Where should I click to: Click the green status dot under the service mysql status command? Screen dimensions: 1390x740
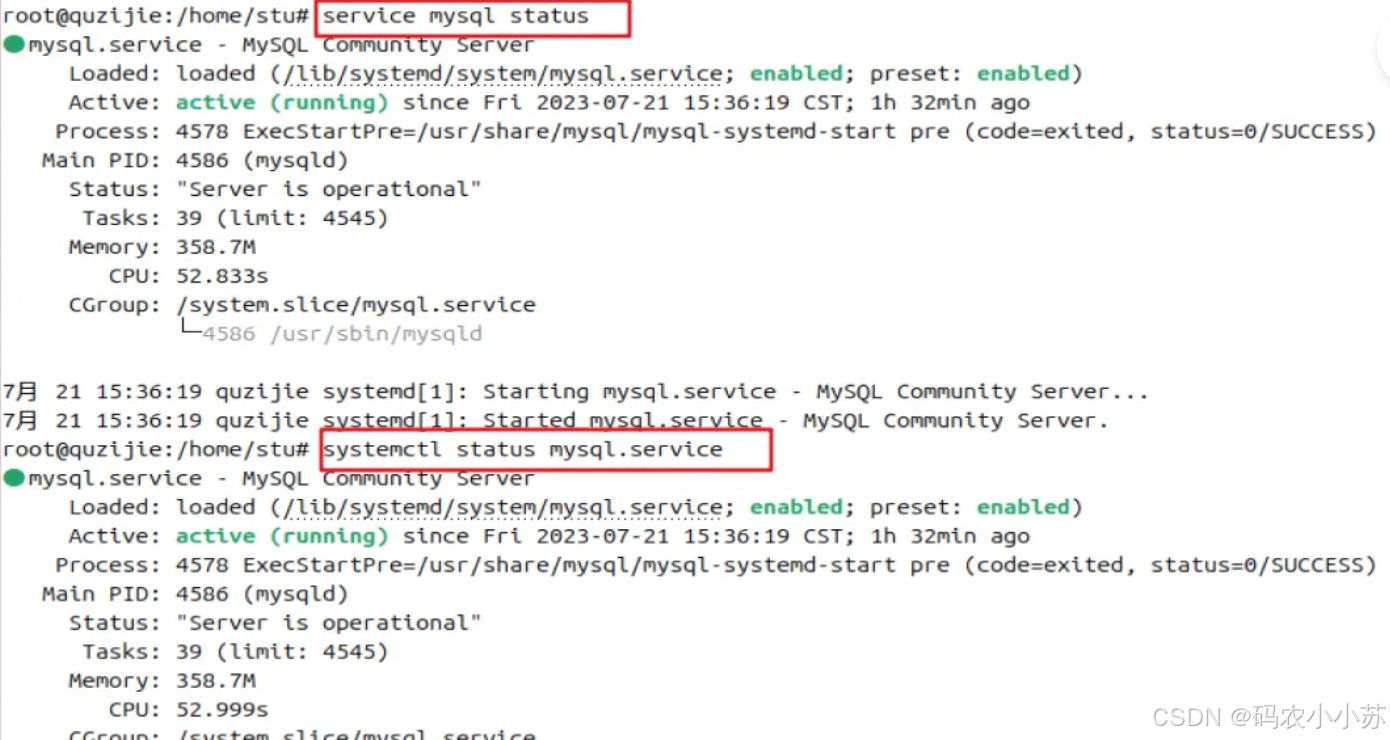coord(14,45)
